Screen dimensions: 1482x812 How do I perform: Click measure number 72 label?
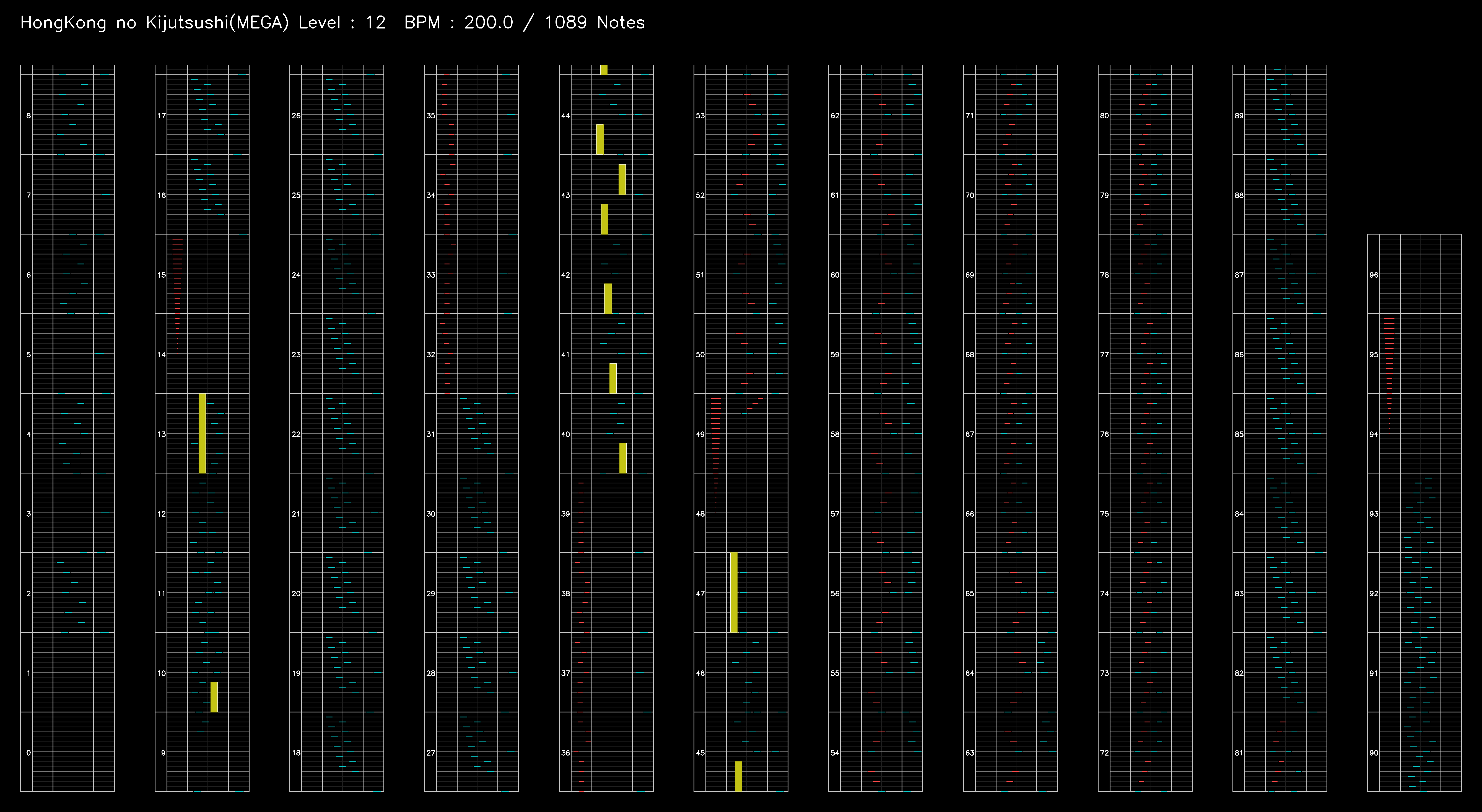[x=1104, y=752]
